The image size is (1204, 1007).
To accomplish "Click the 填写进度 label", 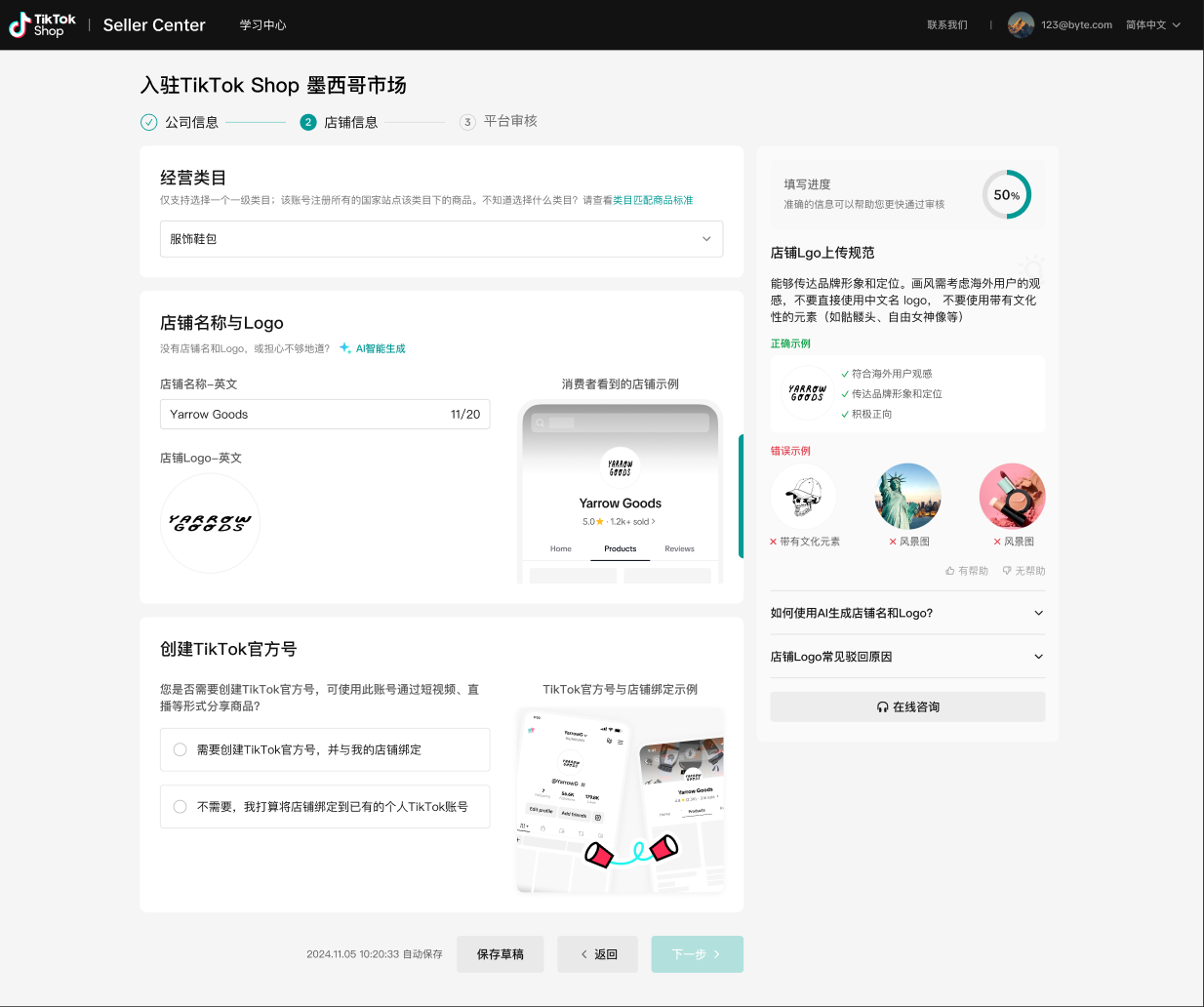I will (807, 184).
